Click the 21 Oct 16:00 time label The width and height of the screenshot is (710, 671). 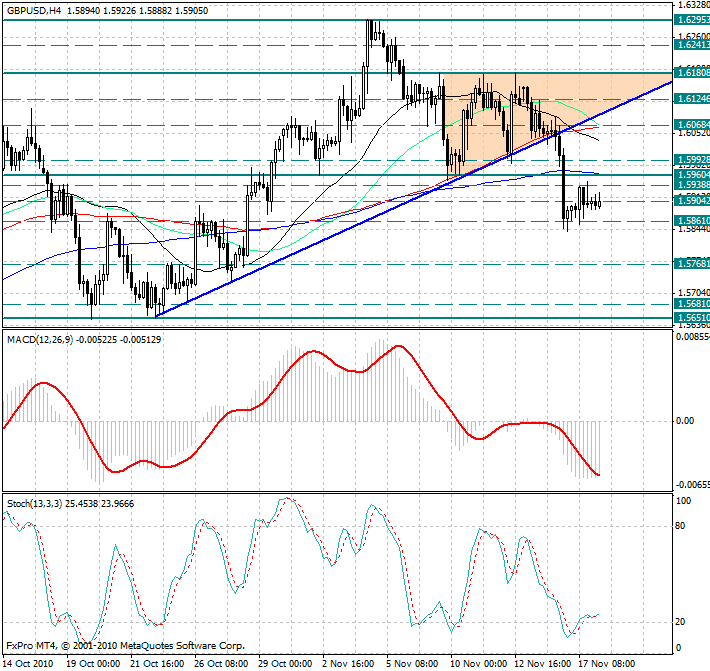pyautogui.click(x=157, y=664)
